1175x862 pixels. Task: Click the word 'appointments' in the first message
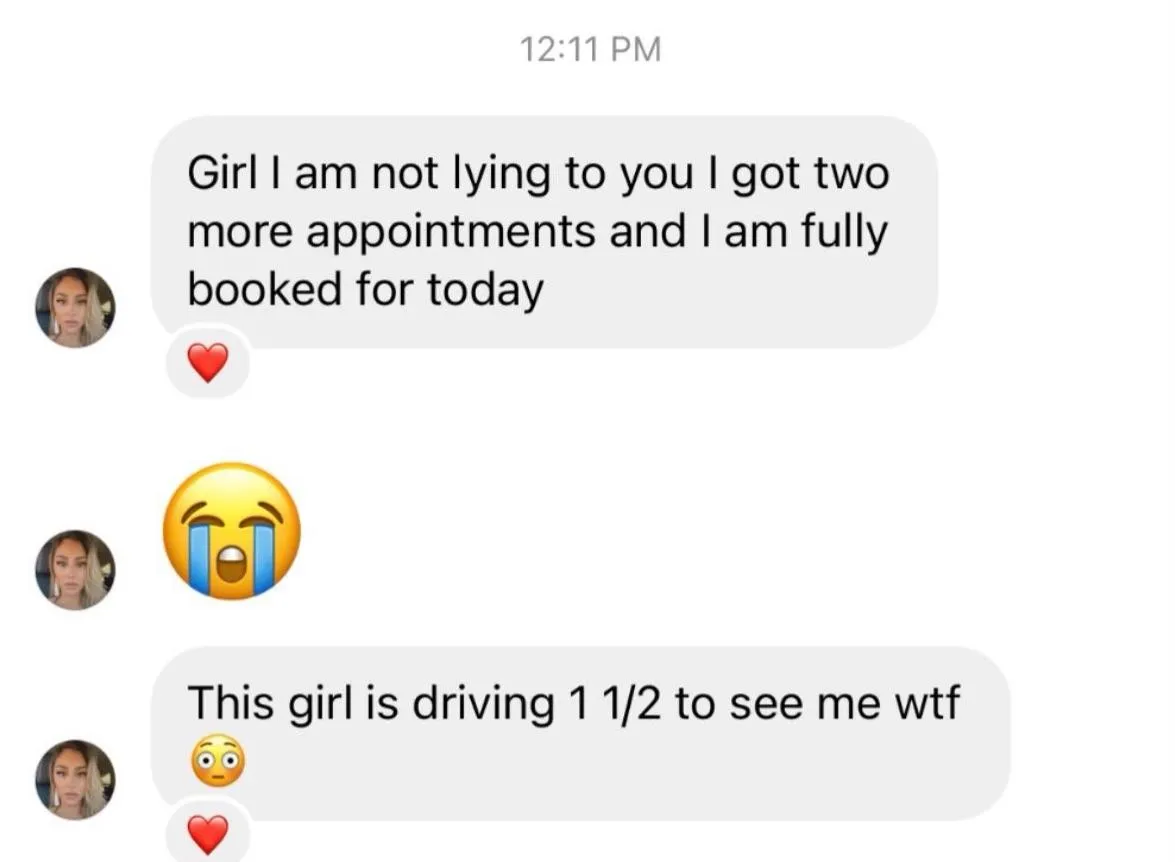coord(452,232)
